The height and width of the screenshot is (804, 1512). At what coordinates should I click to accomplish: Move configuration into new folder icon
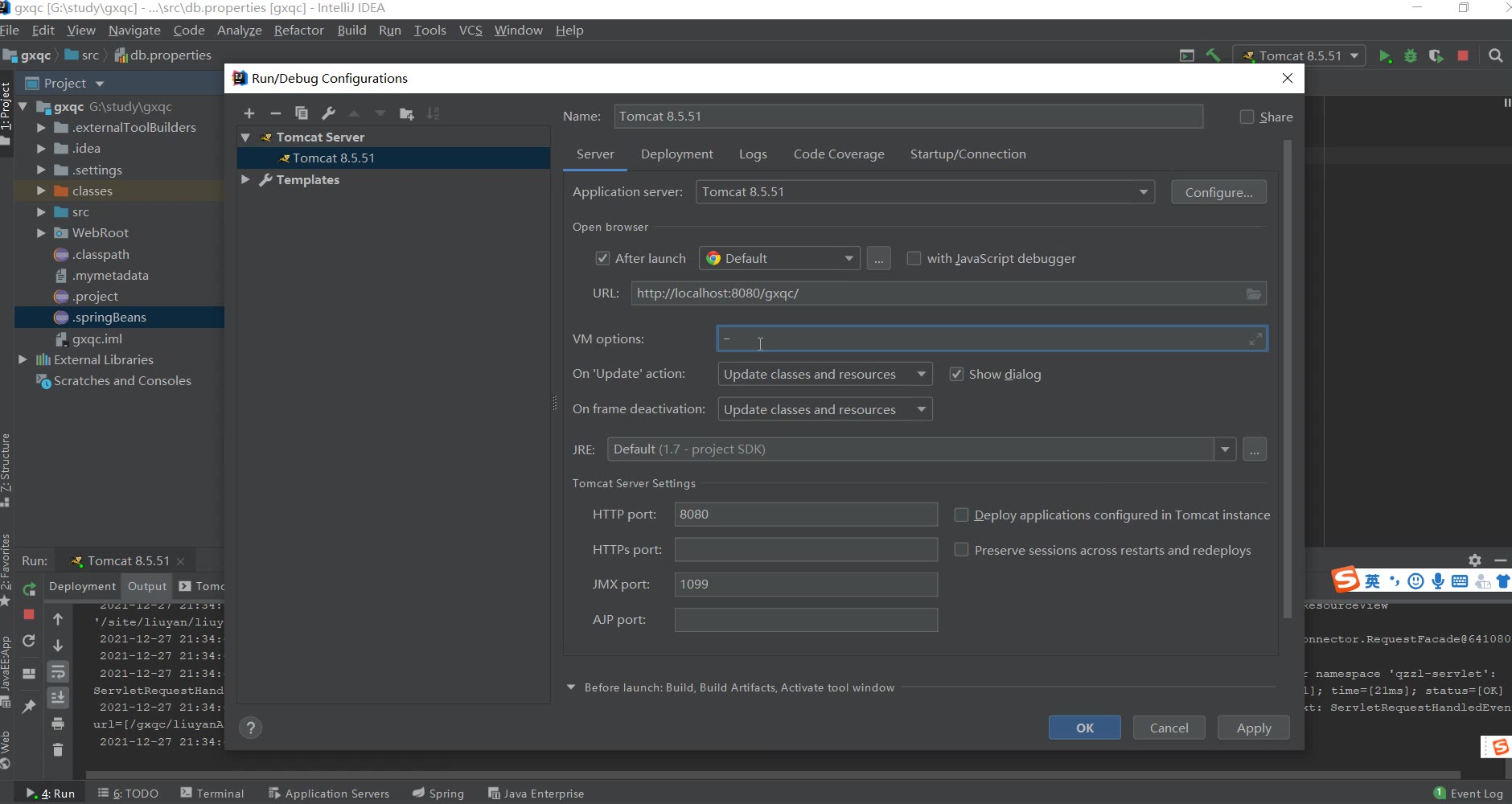coord(407,113)
